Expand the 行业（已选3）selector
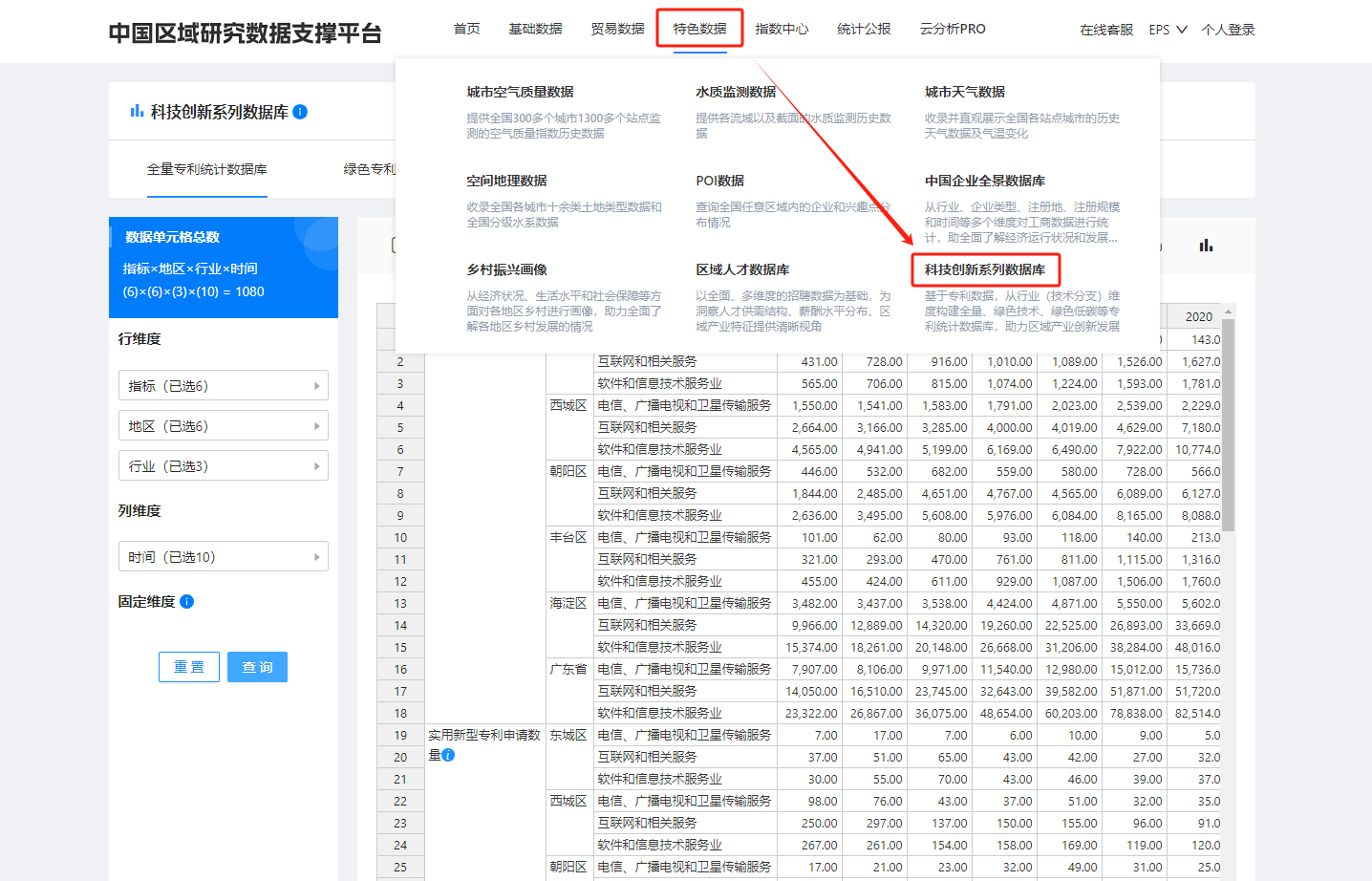 click(224, 466)
